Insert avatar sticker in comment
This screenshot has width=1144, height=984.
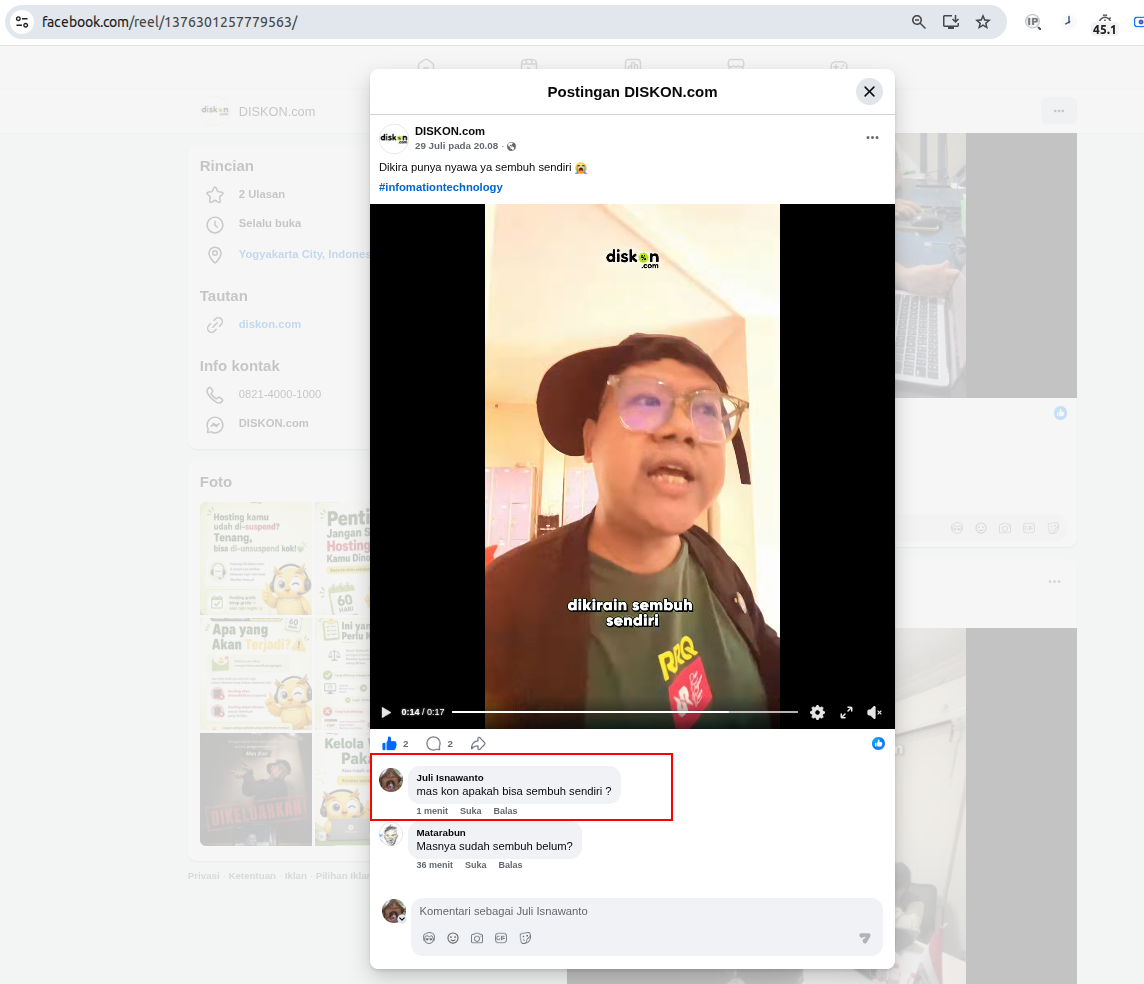(x=429, y=938)
